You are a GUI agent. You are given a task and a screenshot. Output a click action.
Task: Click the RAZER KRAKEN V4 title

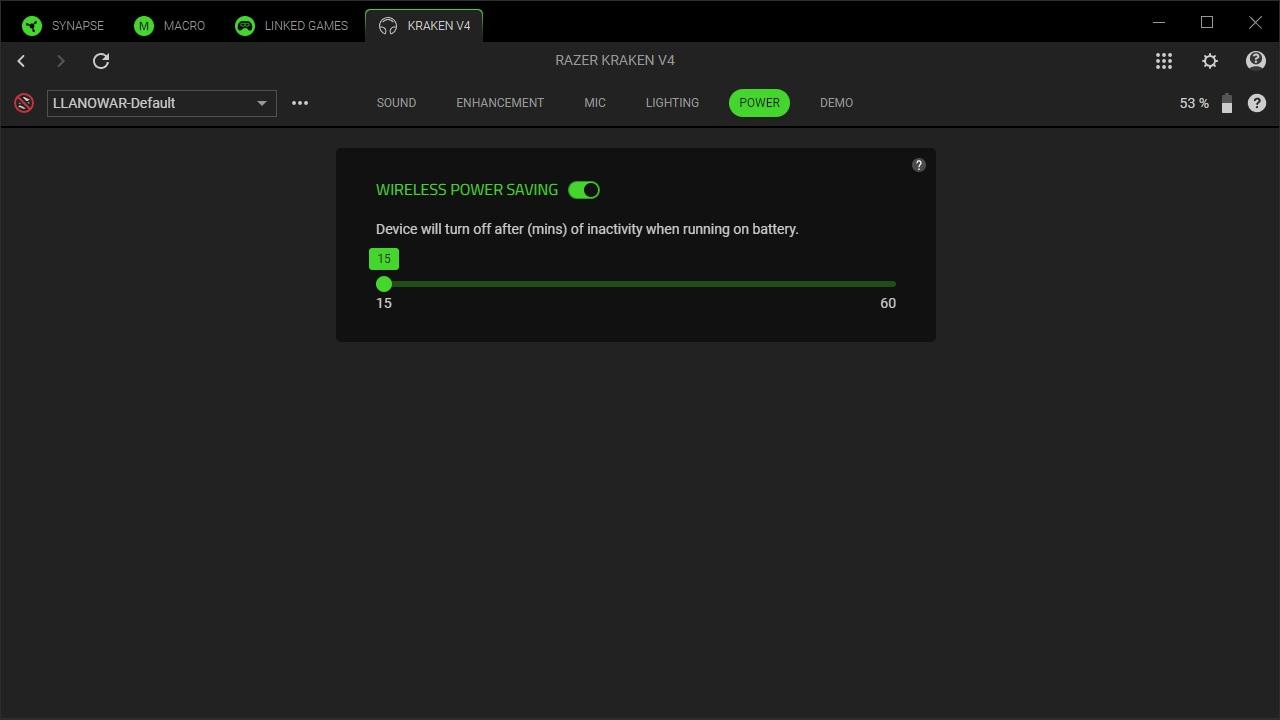pyautogui.click(x=615, y=61)
